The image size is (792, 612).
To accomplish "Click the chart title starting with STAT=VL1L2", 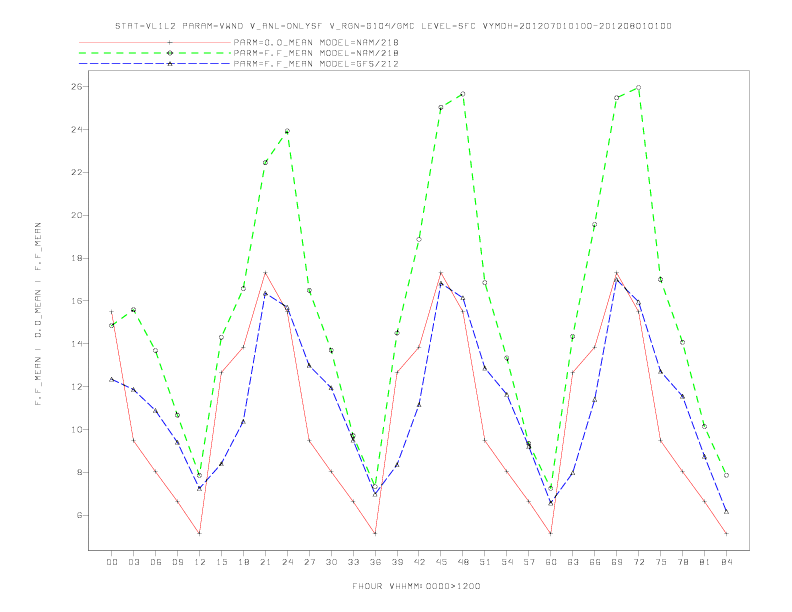I will click(393, 26).
